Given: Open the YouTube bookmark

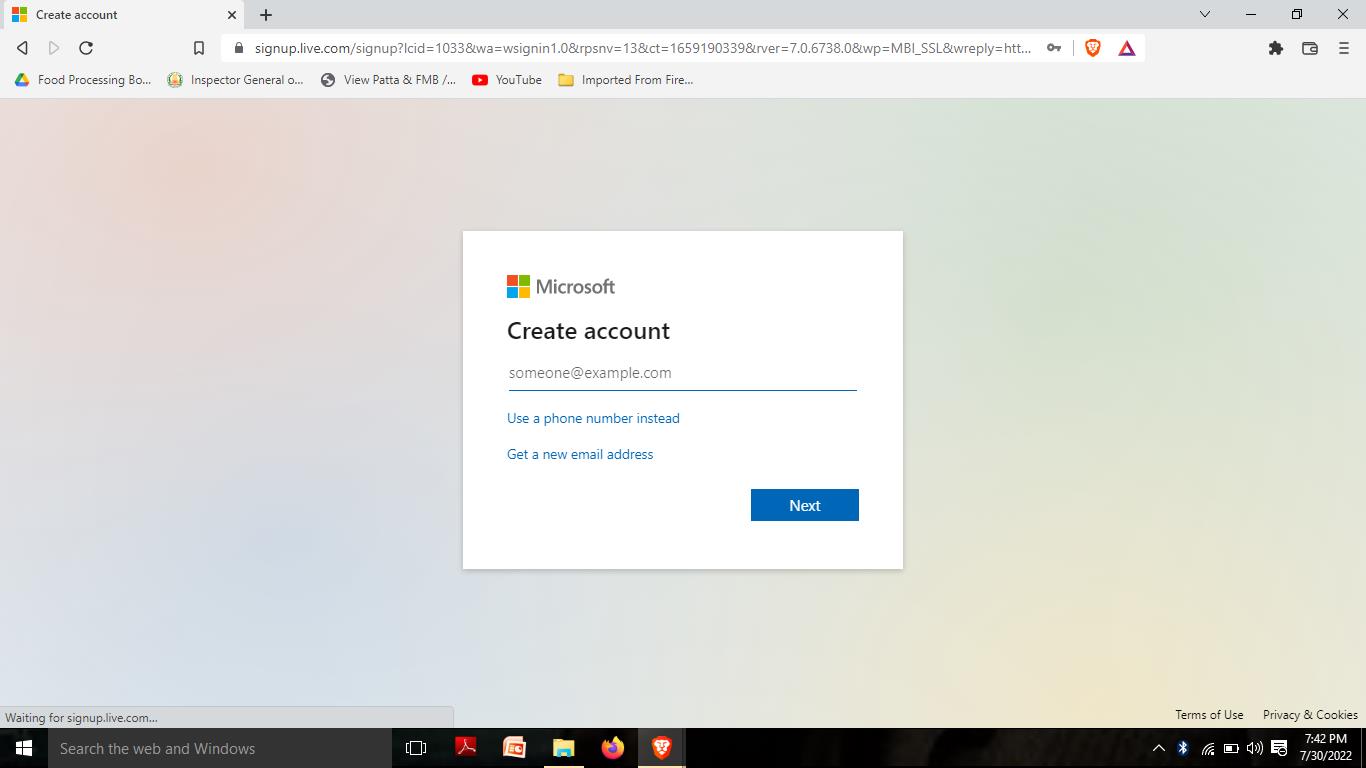Looking at the screenshot, I should (507, 80).
